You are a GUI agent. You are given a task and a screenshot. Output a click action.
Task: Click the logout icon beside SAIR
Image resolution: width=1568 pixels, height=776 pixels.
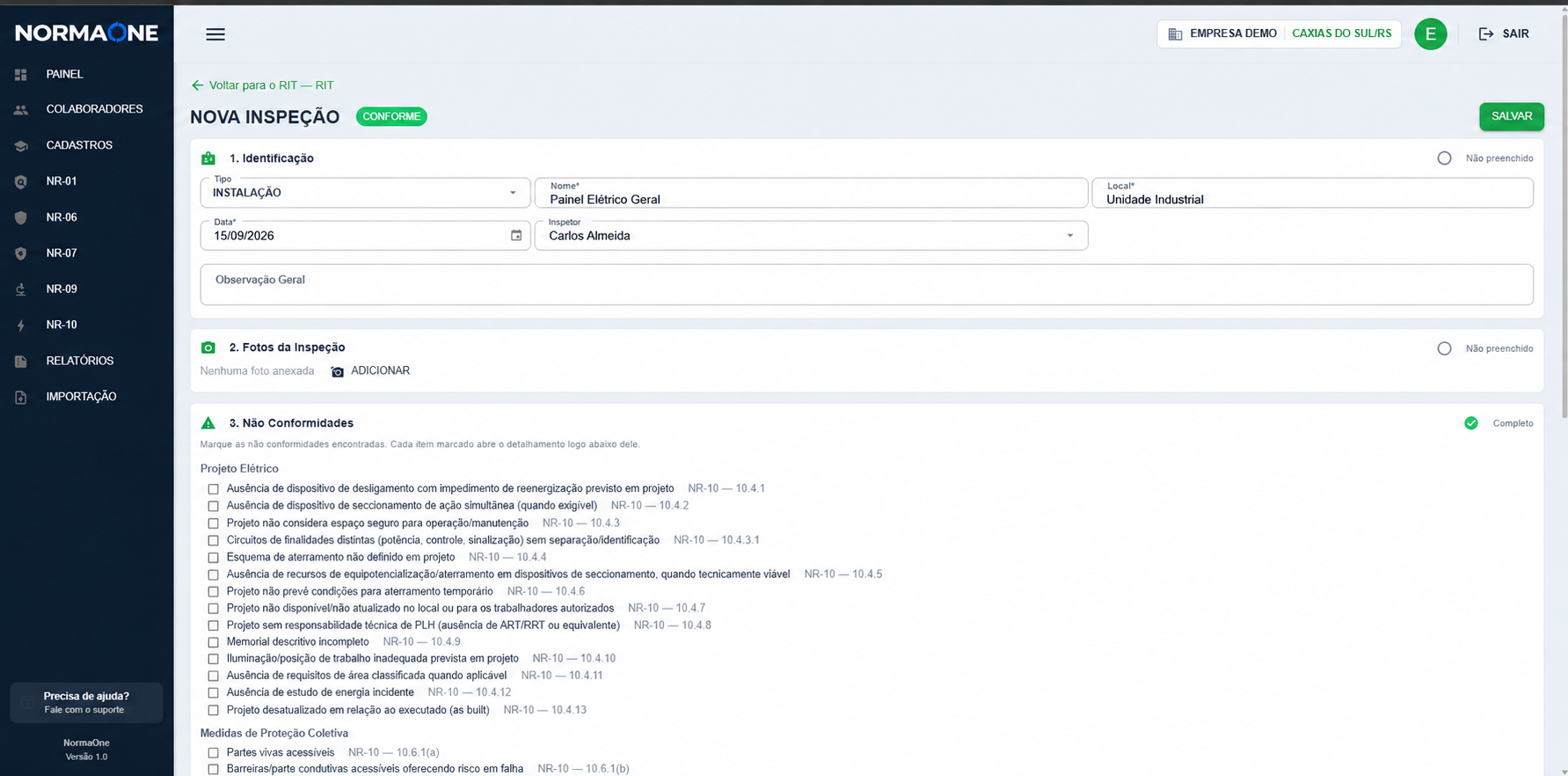tap(1486, 34)
